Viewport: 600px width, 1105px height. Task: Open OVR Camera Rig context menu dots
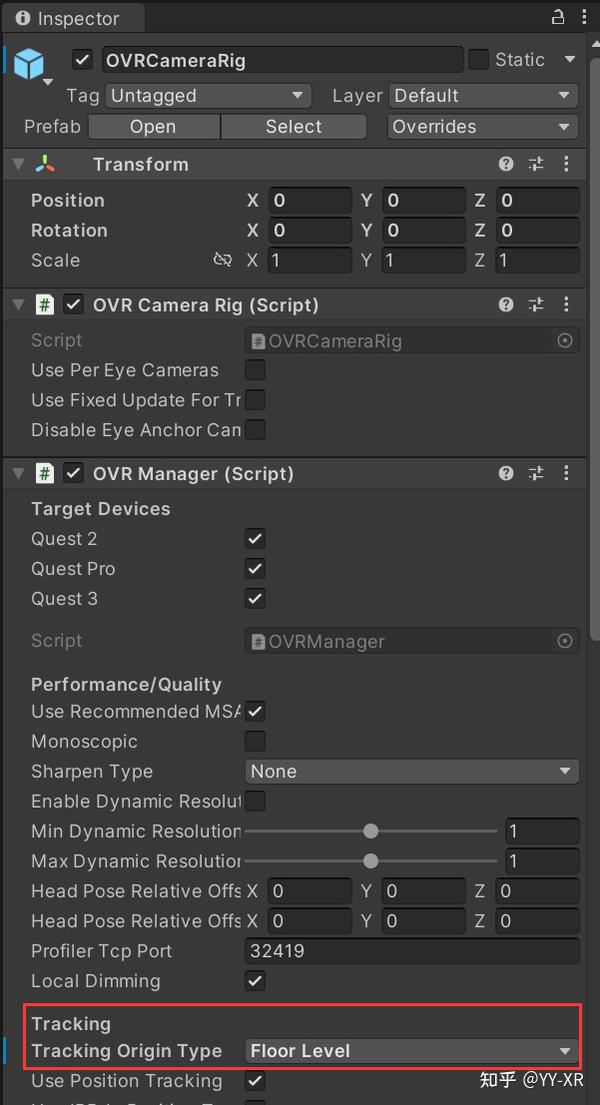[567, 304]
